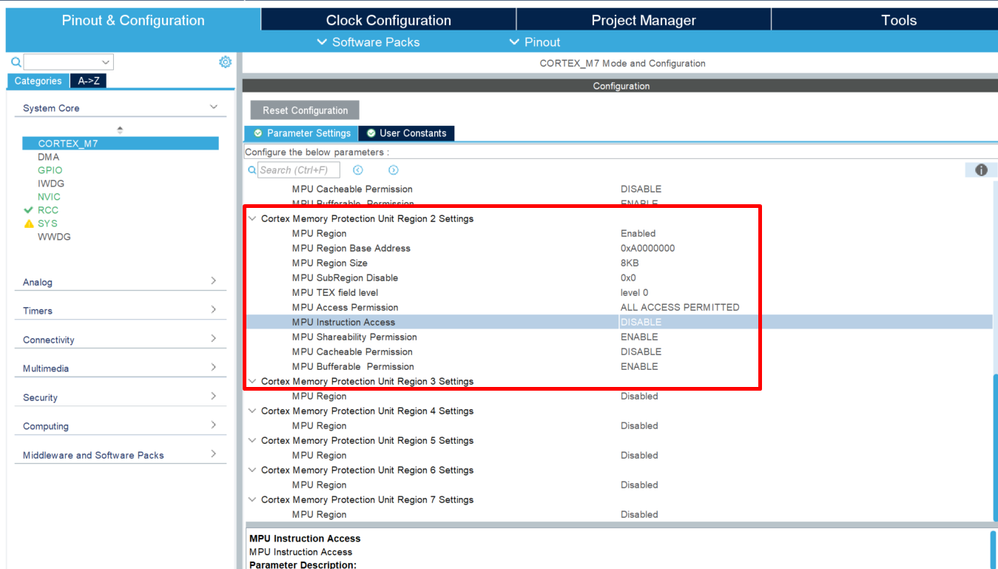Collapse Region 3 Settings chevron
This screenshot has height=569, width=998.
(x=253, y=381)
